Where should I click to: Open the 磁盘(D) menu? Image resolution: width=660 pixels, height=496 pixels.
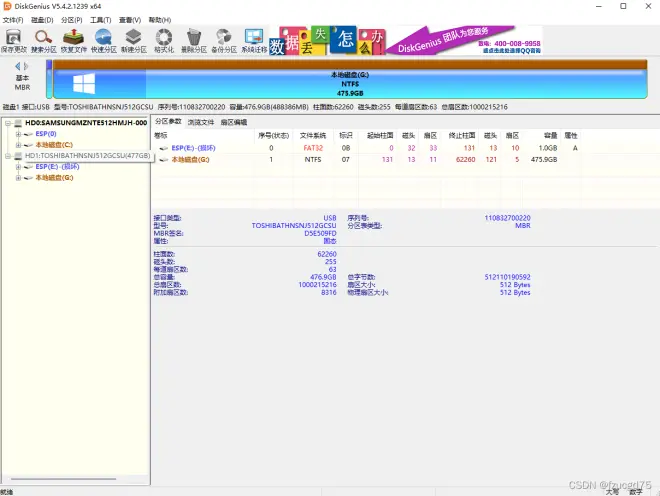tap(42, 20)
